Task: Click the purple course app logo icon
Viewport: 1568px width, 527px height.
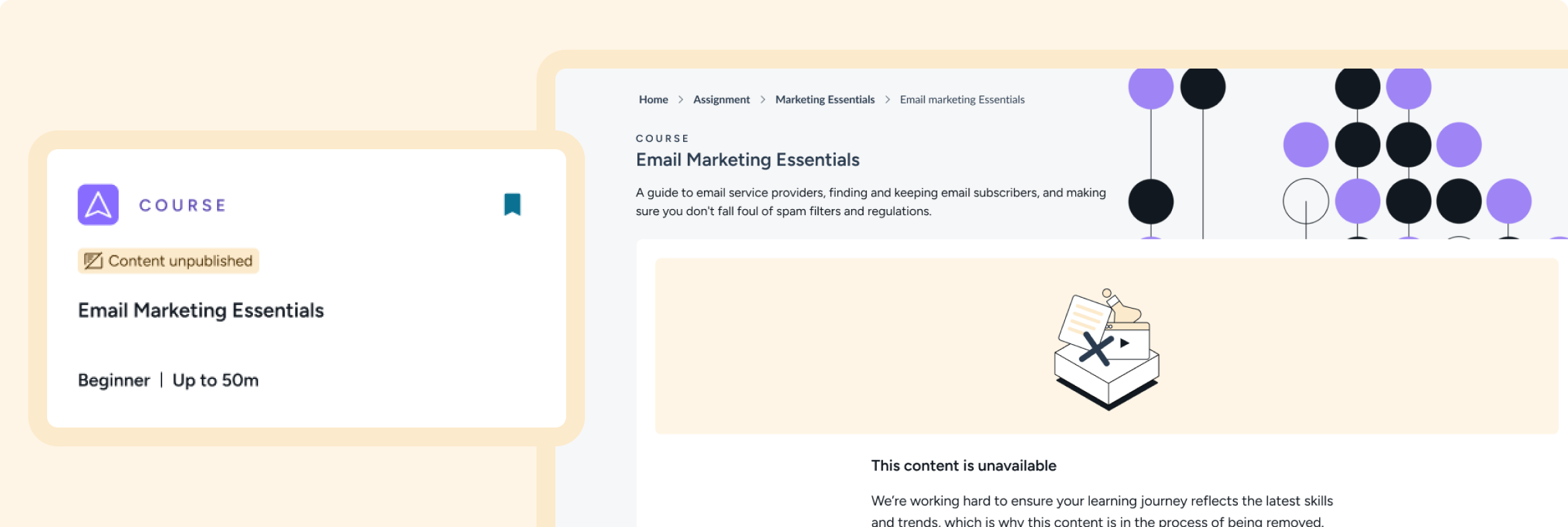Action: point(97,204)
